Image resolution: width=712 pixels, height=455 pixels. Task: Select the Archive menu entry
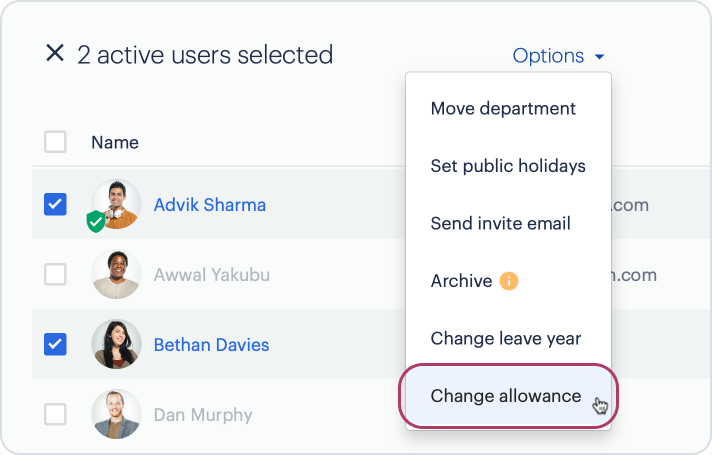[x=508, y=281]
